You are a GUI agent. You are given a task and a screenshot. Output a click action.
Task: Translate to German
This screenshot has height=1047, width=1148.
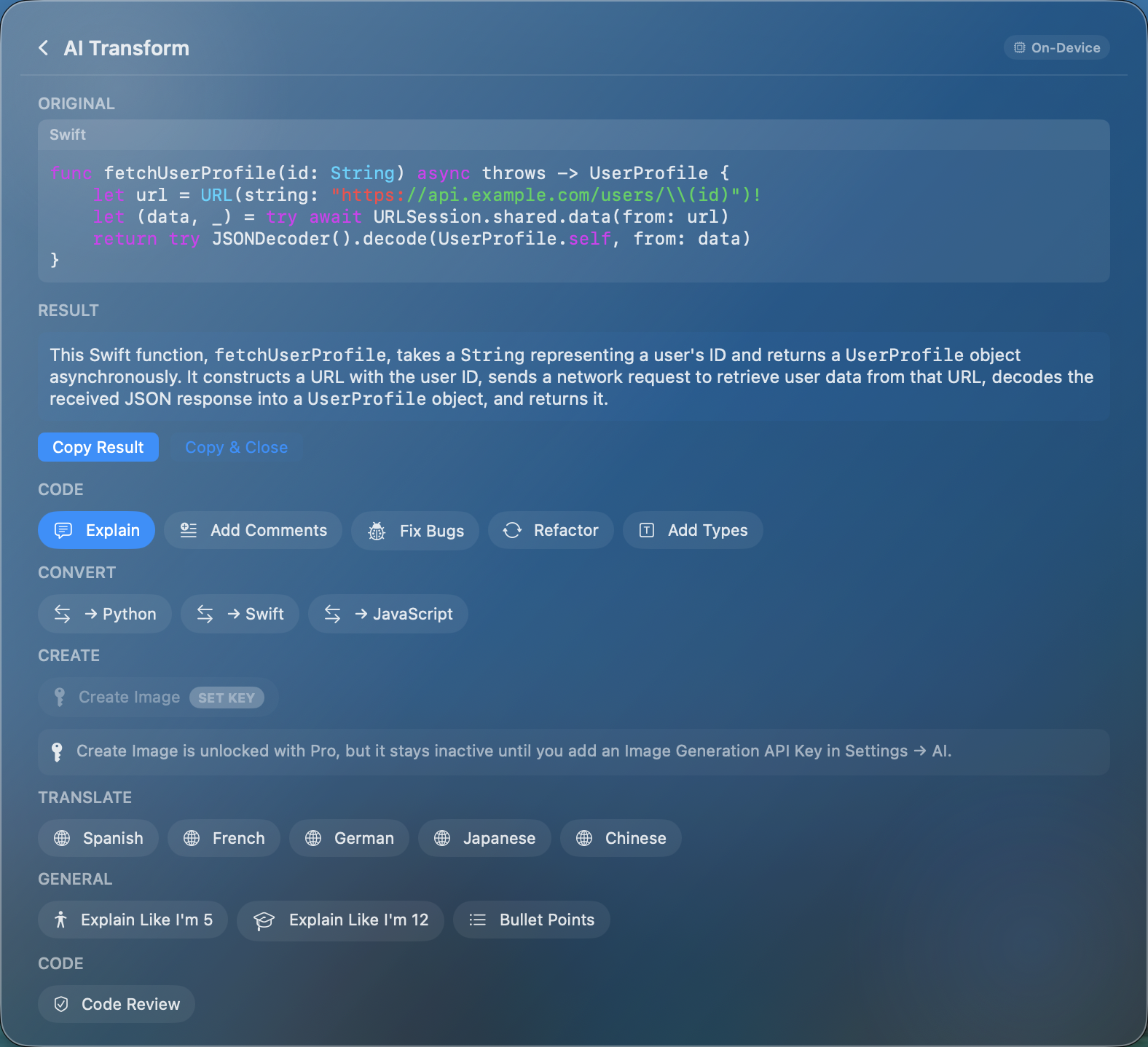tap(349, 838)
